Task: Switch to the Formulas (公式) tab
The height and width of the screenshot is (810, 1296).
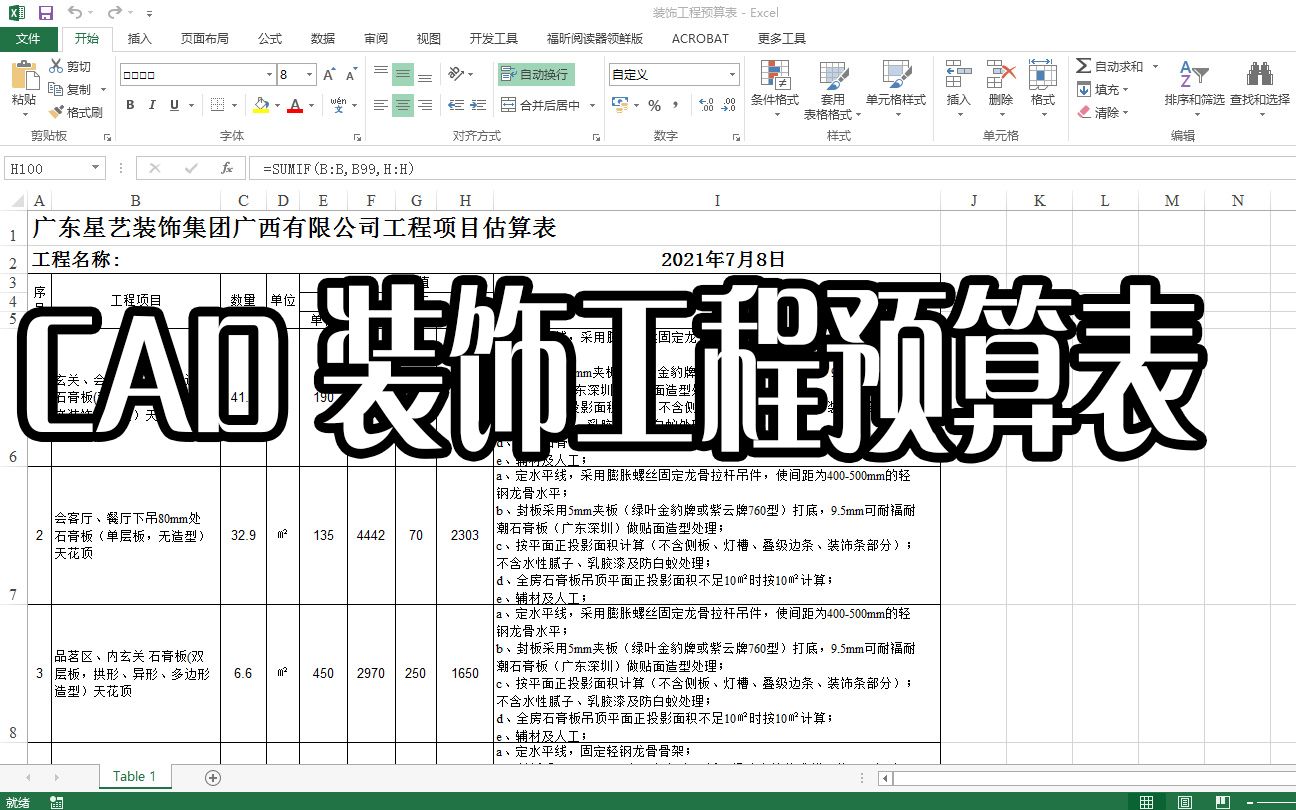Action: 270,39
